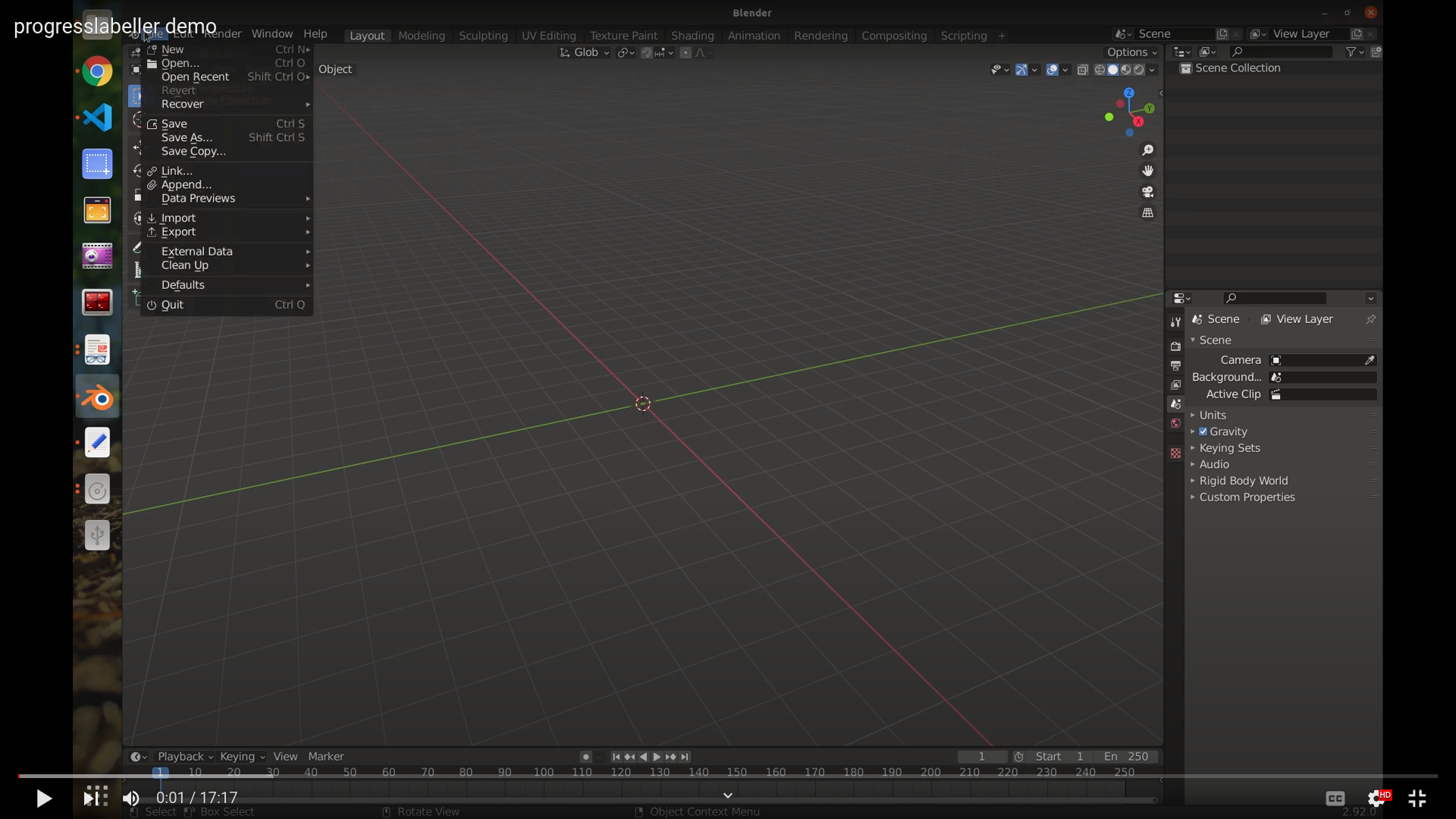
Task: Choose Save As from the File menu
Action: [x=187, y=137]
